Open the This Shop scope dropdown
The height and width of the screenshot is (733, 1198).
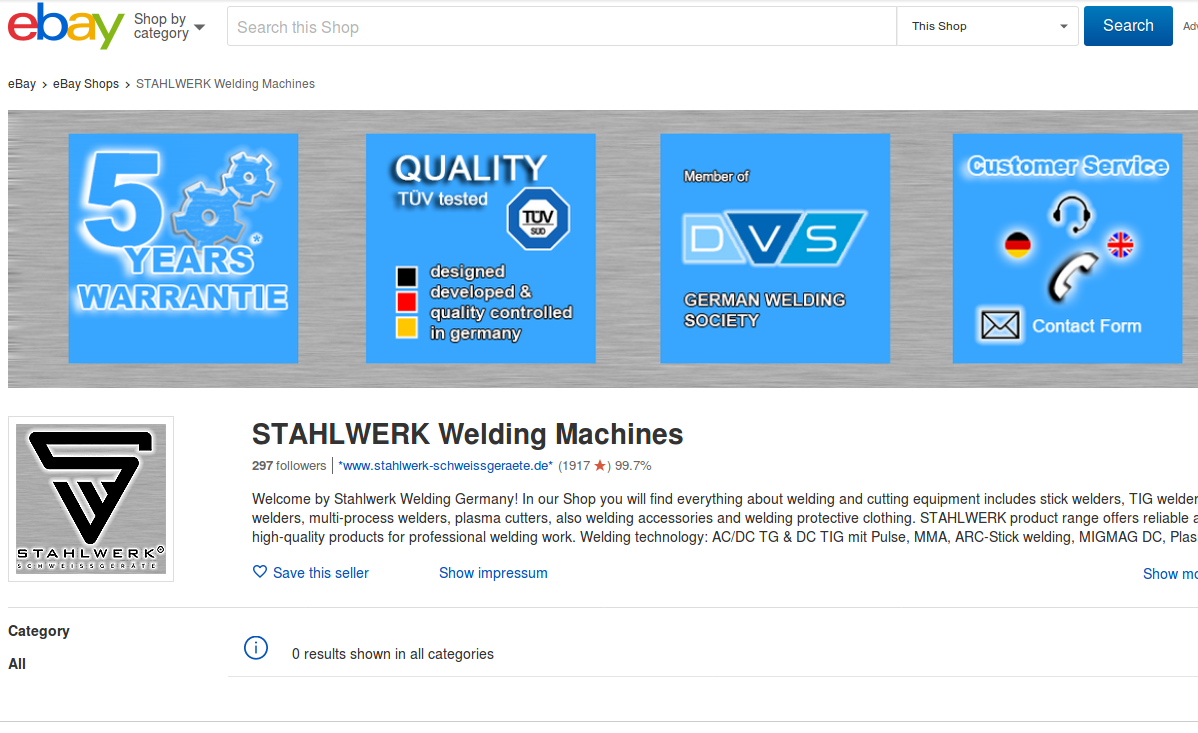pyautogui.click(x=987, y=27)
